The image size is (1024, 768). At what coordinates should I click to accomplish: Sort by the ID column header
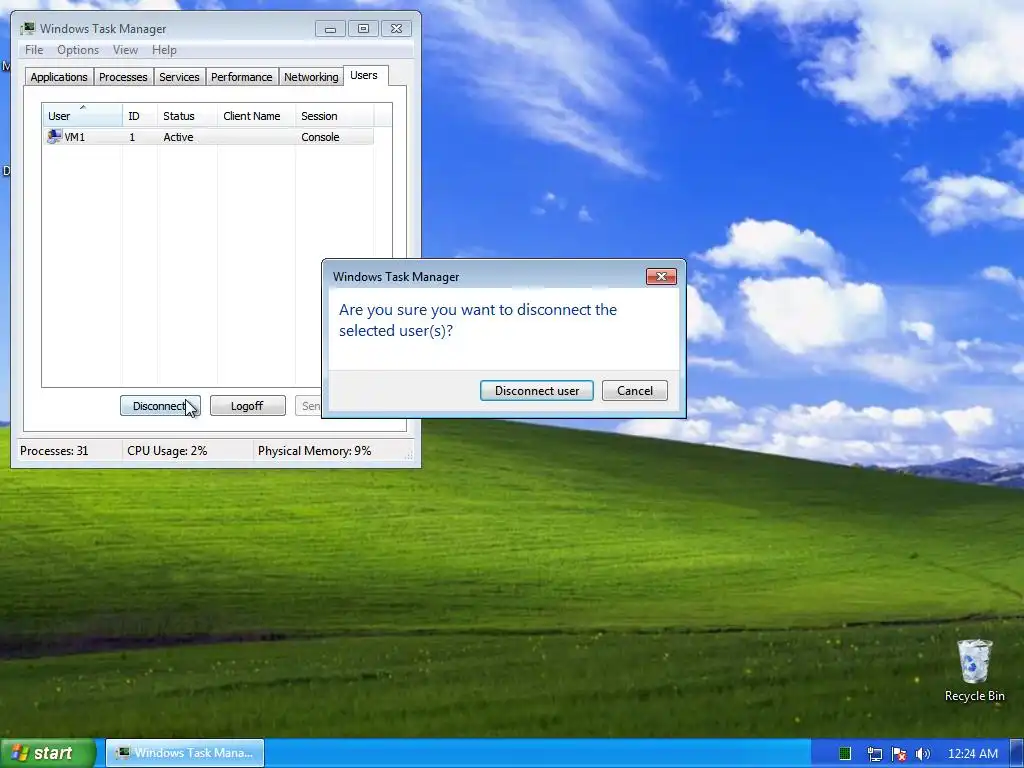[140, 116]
